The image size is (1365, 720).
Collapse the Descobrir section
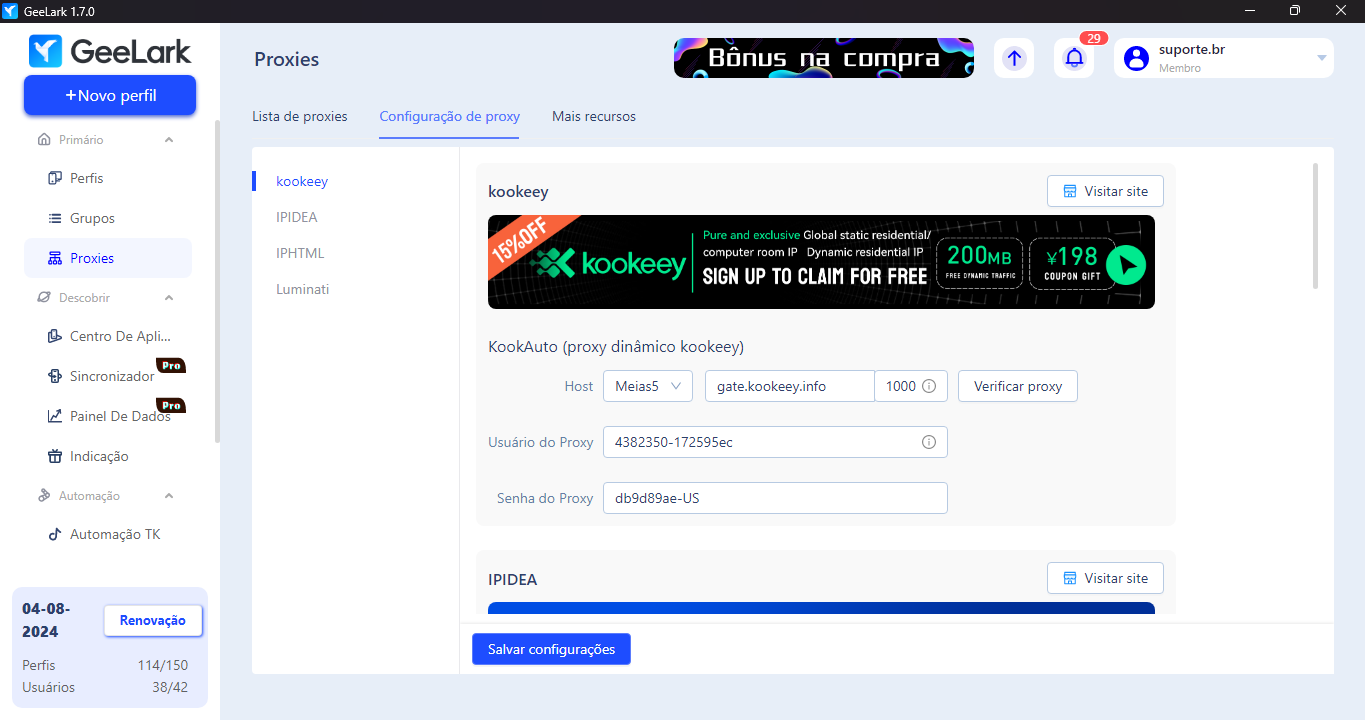tap(169, 298)
